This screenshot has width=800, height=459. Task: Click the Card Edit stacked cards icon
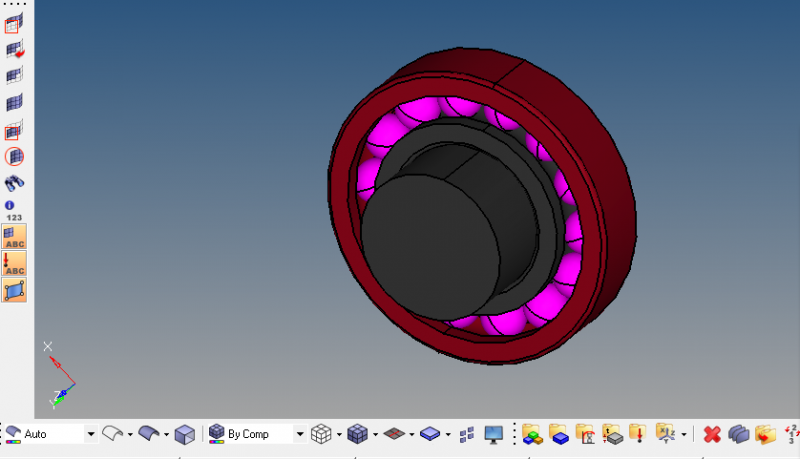point(738,435)
